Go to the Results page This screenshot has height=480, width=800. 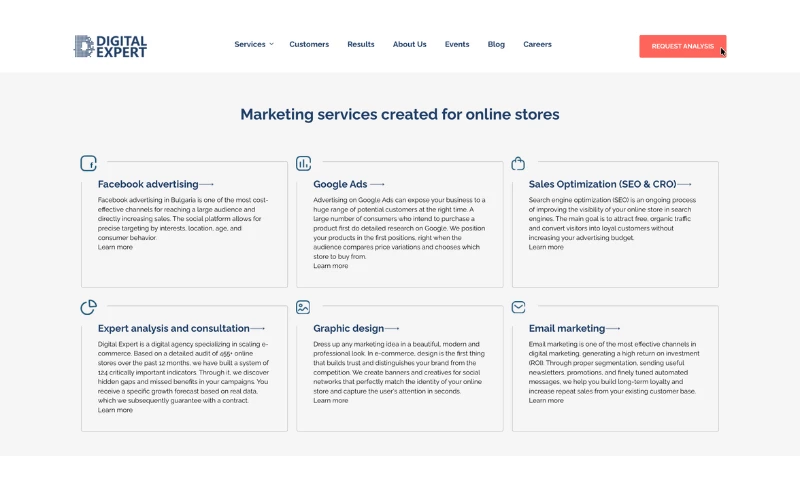(361, 44)
